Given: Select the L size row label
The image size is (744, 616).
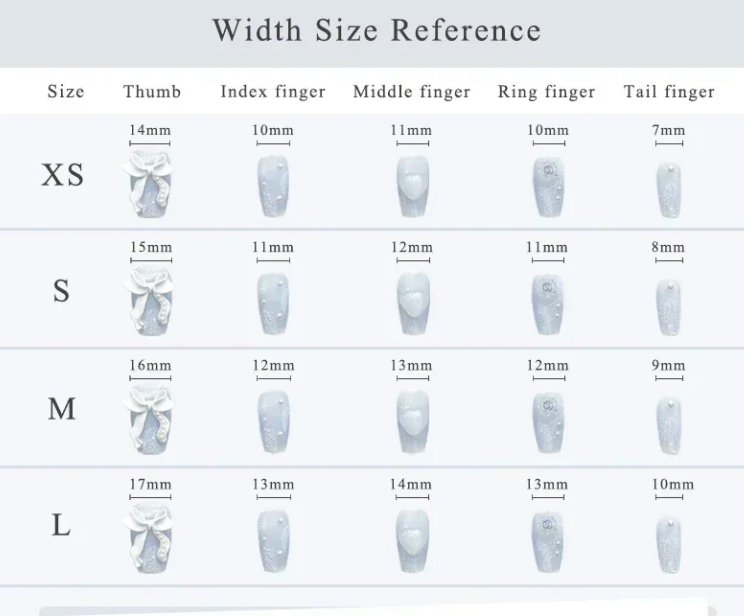Looking at the screenshot, I should coord(61,525).
